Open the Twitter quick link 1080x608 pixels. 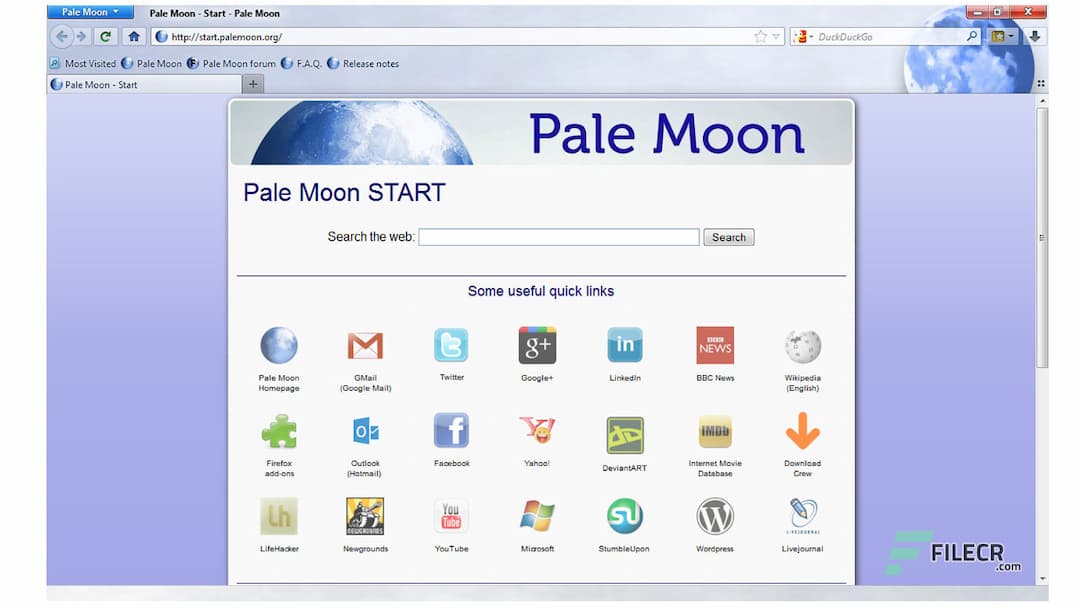(x=451, y=345)
